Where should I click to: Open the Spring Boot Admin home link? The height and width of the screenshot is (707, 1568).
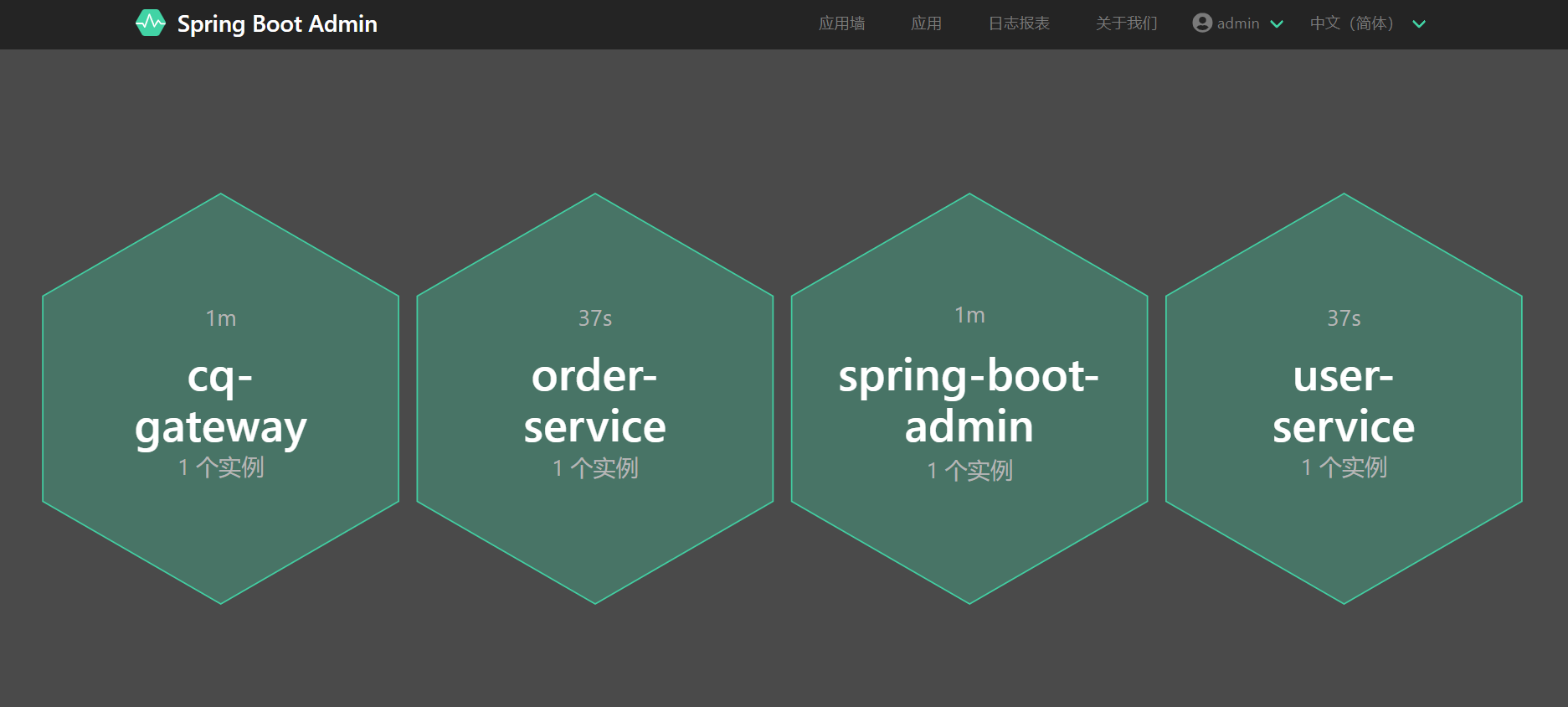256,23
